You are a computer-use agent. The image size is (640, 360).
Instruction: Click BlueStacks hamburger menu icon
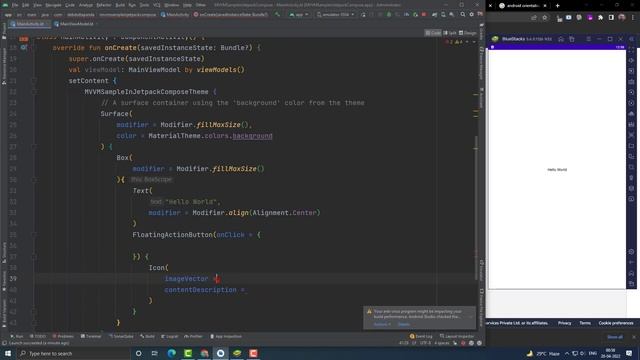(x=588, y=39)
